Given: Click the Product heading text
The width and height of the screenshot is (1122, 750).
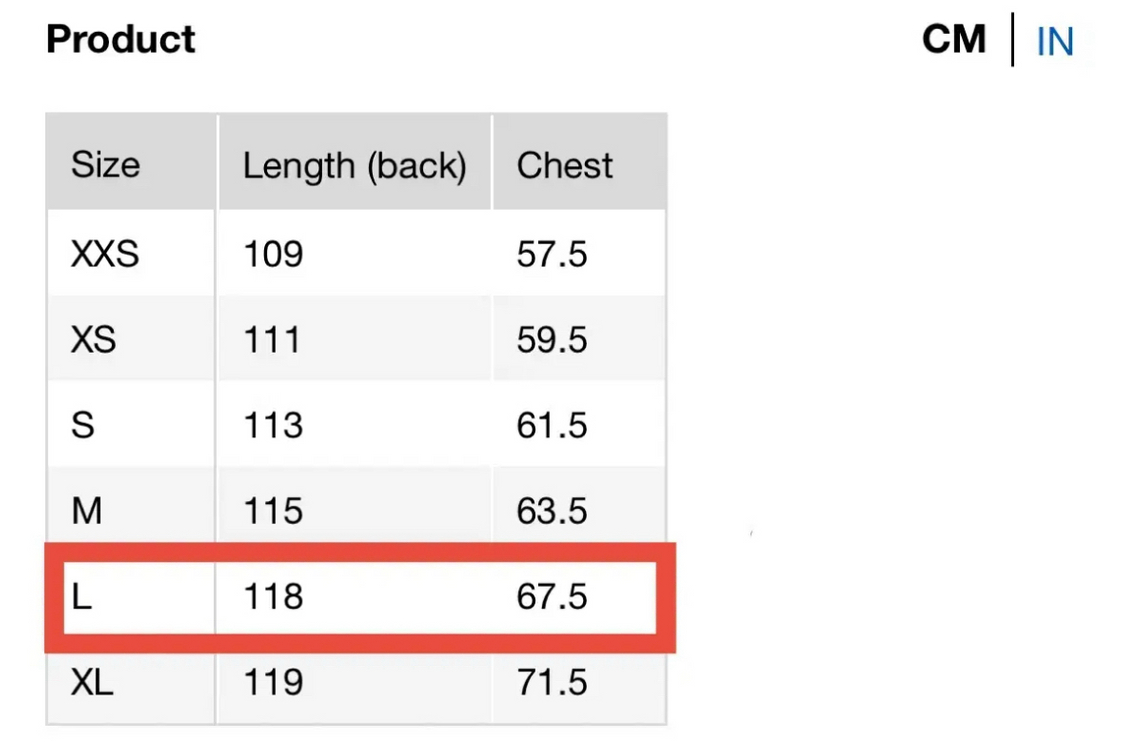Looking at the screenshot, I should pyautogui.click(x=121, y=40).
